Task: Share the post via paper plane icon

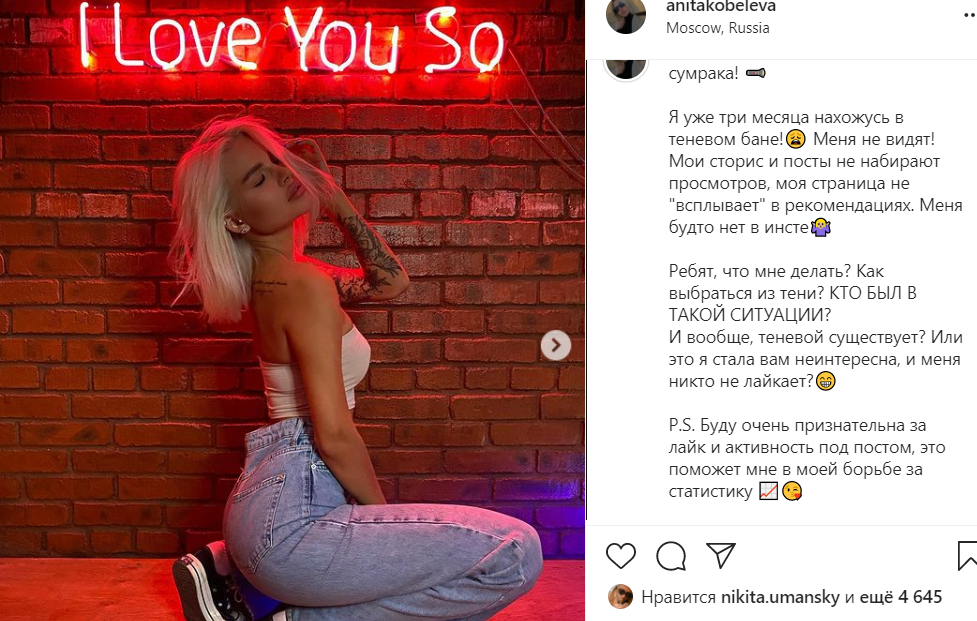Action: click(x=721, y=554)
